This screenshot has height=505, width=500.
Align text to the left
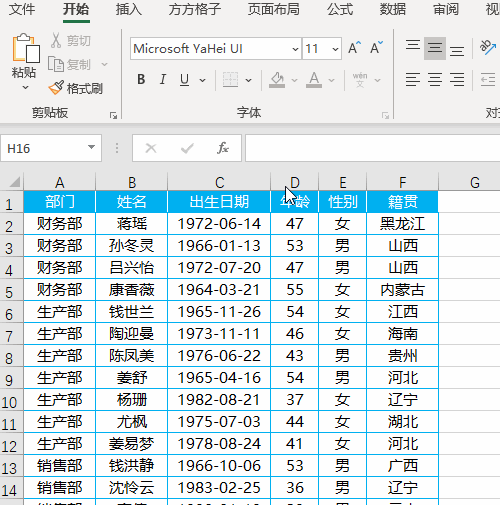tap(413, 80)
